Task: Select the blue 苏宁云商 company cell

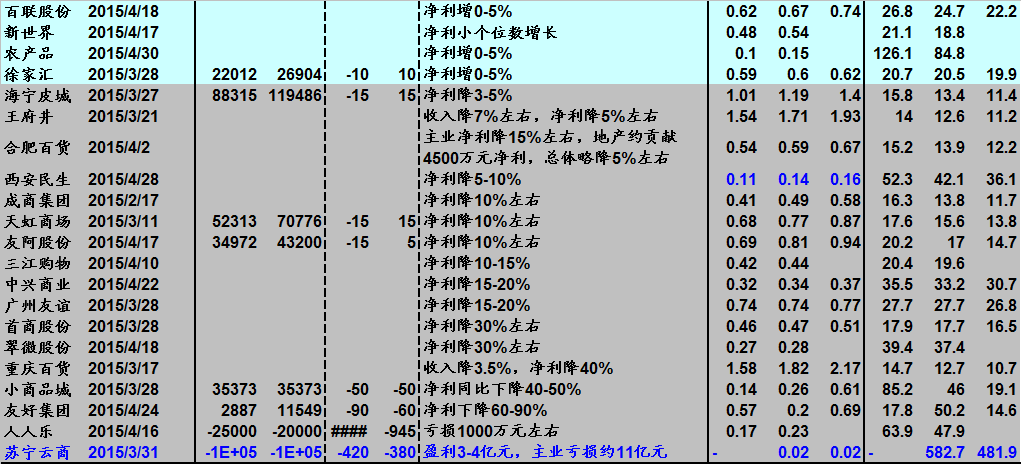Action: (37, 452)
